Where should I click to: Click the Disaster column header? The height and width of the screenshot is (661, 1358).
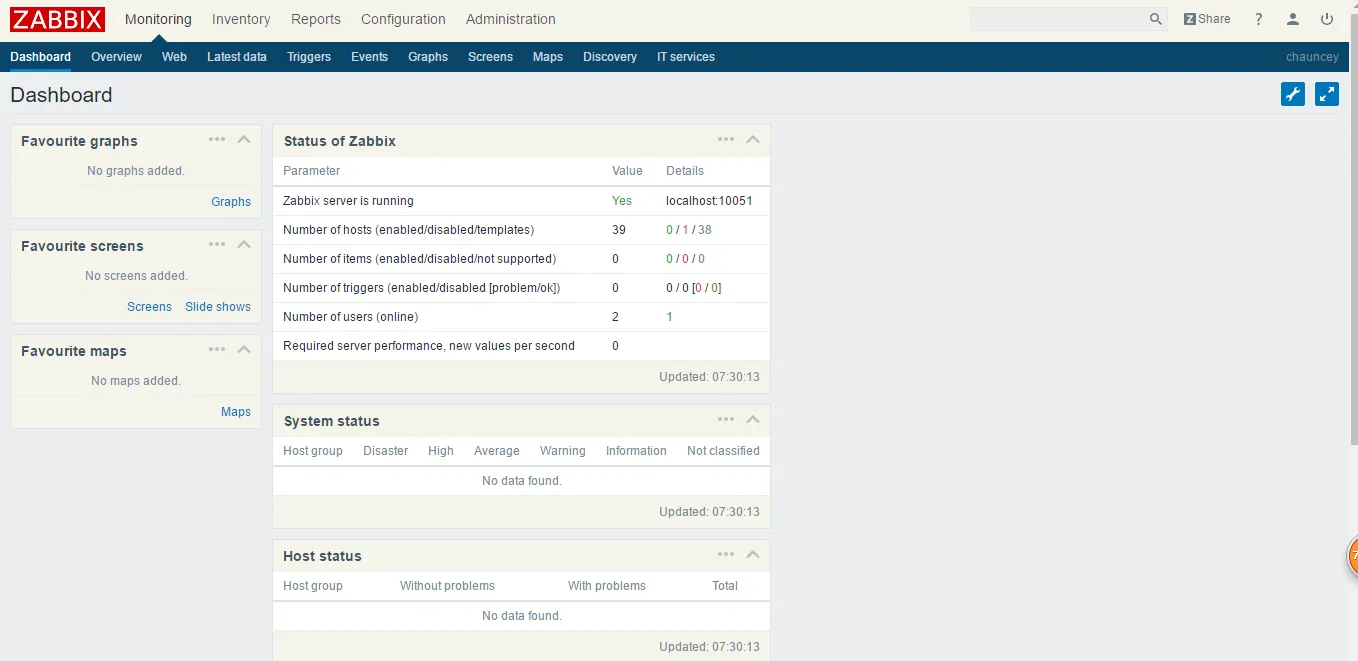[385, 450]
